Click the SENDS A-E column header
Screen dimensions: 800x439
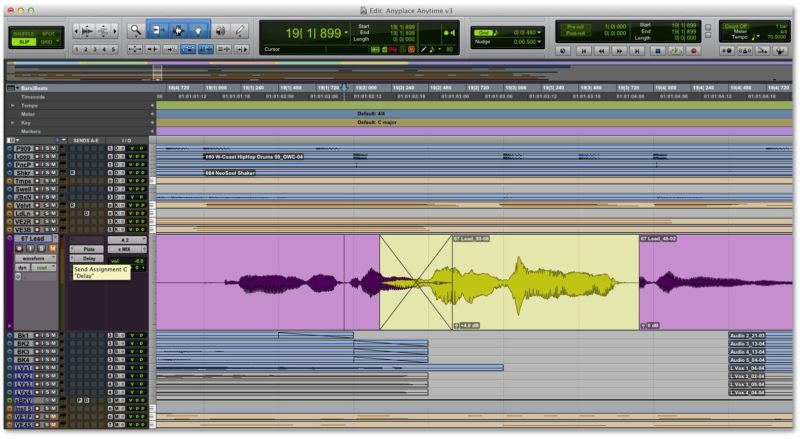click(x=87, y=139)
